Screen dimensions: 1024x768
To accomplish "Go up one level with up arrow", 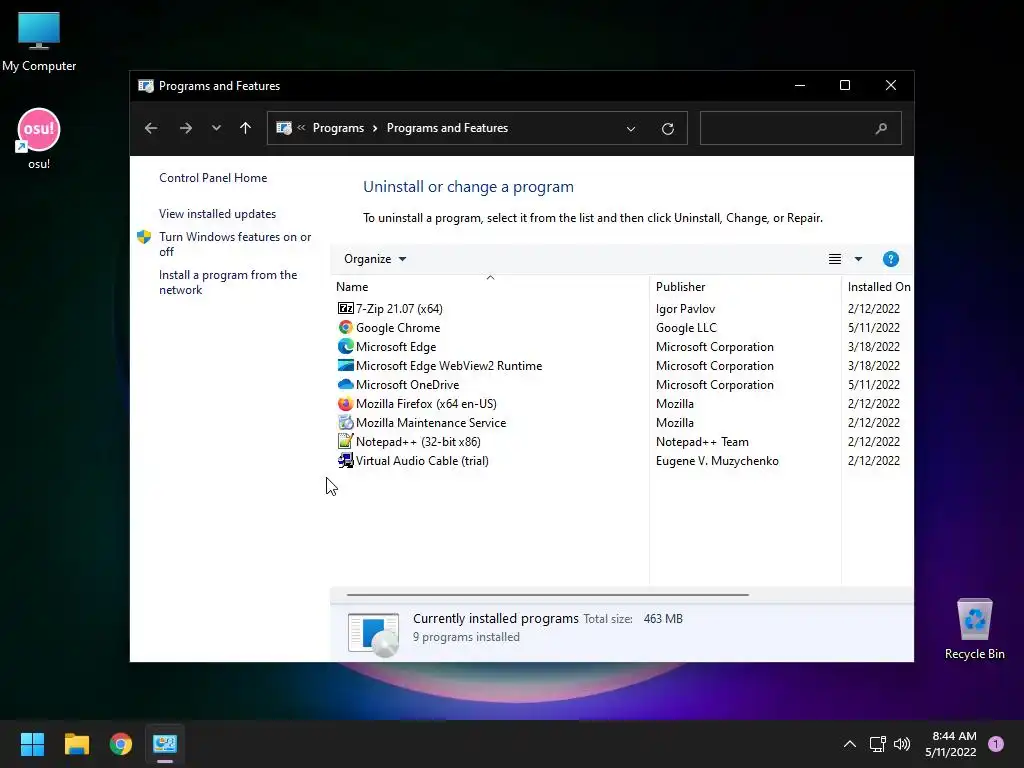I will click(245, 128).
